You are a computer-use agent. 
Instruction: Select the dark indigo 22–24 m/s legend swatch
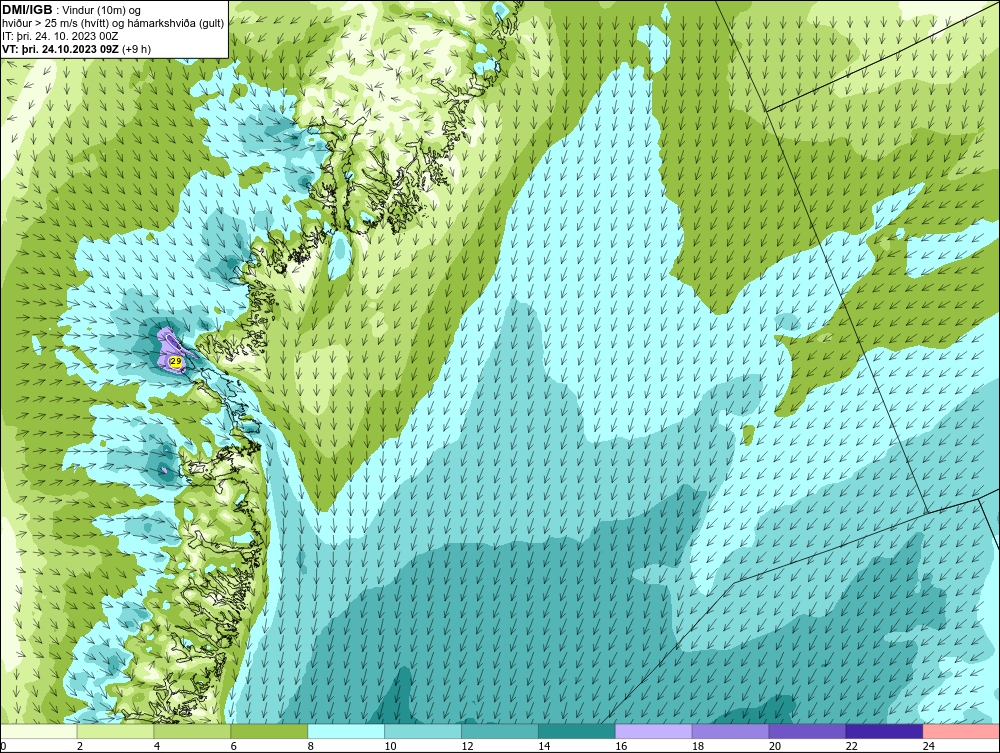tap(884, 731)
